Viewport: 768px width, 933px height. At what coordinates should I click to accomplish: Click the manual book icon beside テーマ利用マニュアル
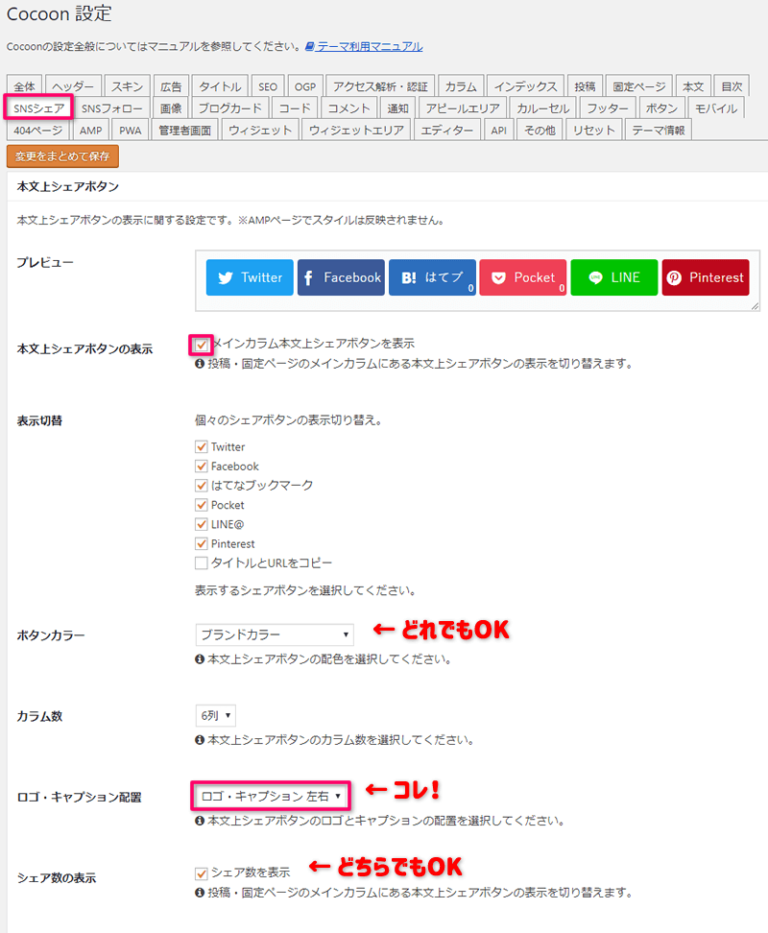(x=310, y=47)
